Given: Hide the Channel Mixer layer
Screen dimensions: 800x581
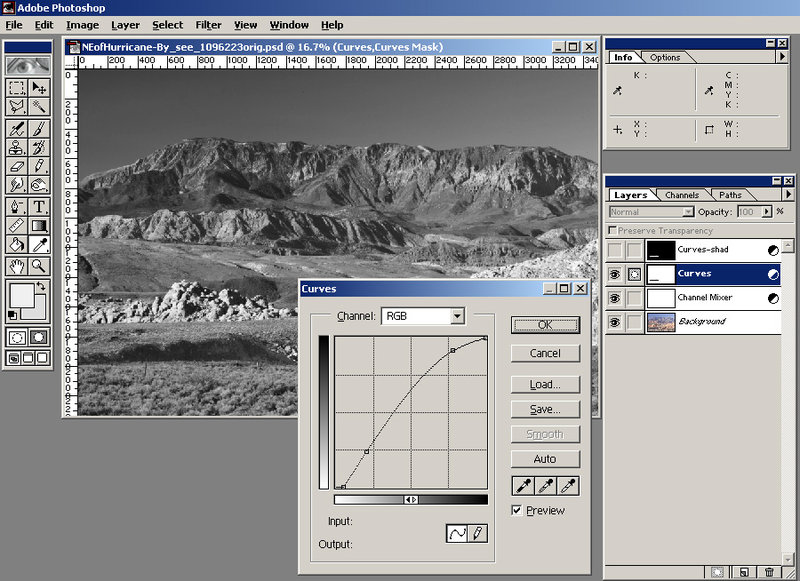Looking at the screenshot, I should click(615, 298).
